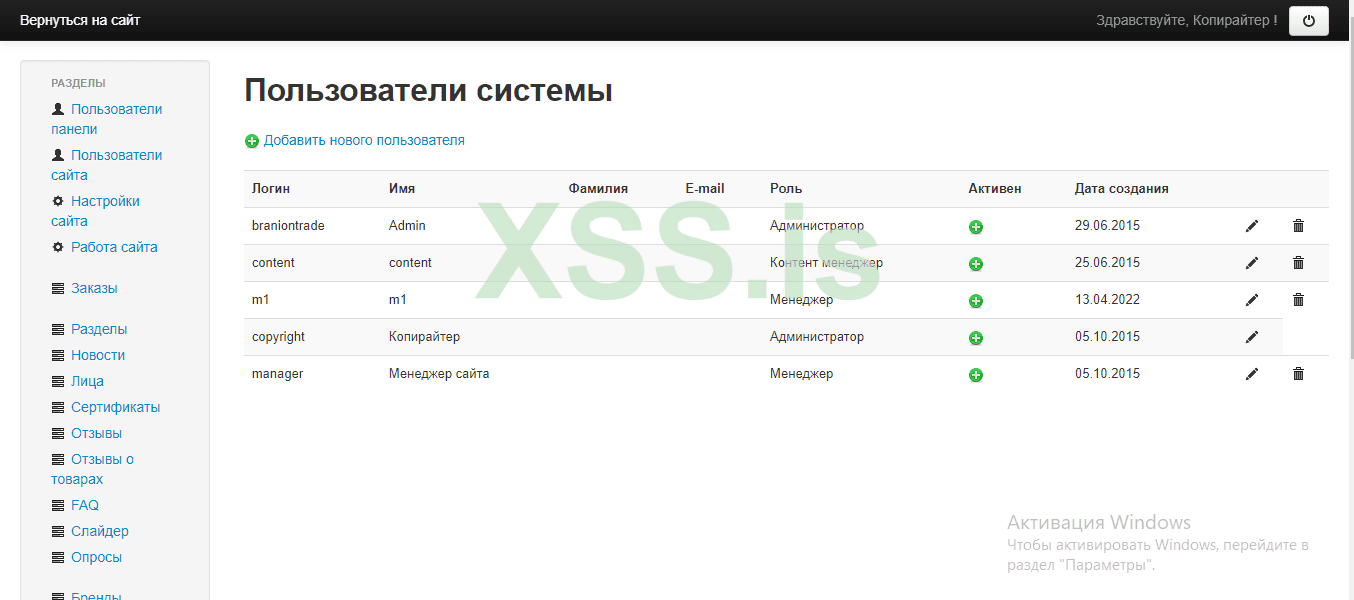Select the date 13.04.2022 cell
The image size is (1354, 600).
click(1108, 300)
